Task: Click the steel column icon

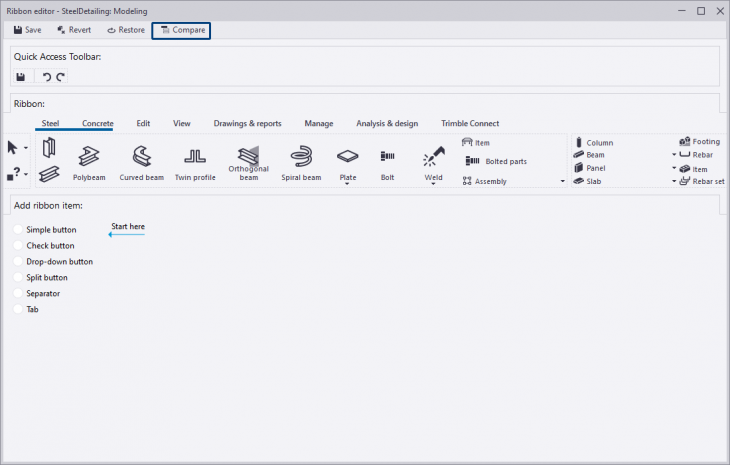Action: [49, 148]
